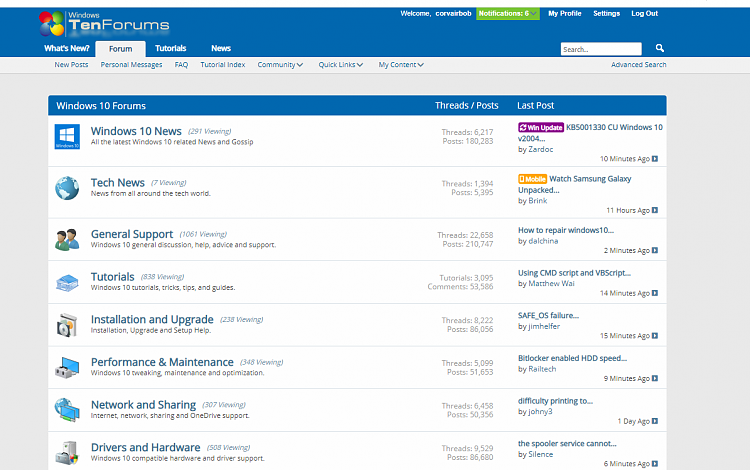Expand the Quick Links dropdown
Viewport: 750px width, 470px height.
click(341, 65)
